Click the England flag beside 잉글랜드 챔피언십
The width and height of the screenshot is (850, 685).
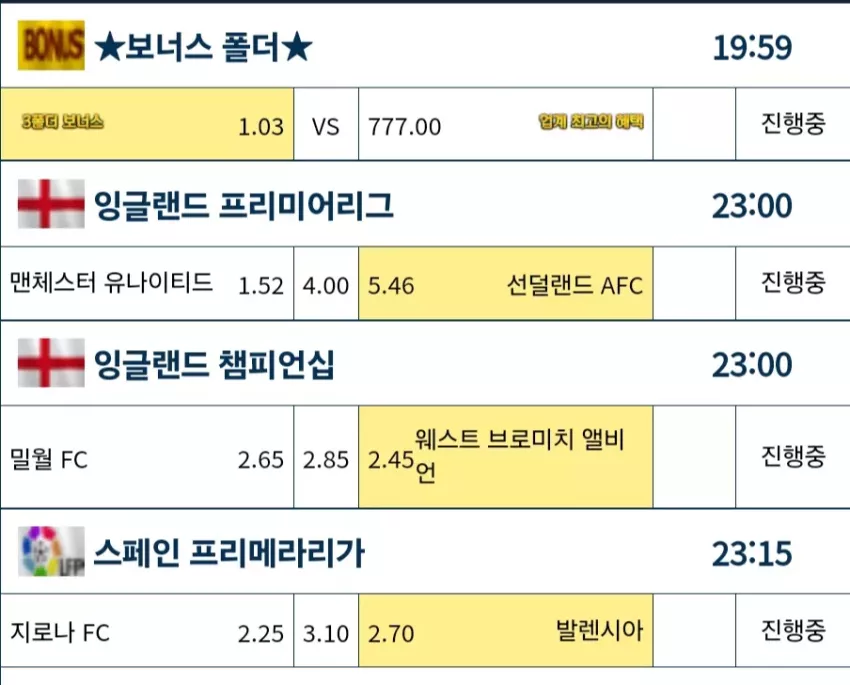tap(51, 363)
